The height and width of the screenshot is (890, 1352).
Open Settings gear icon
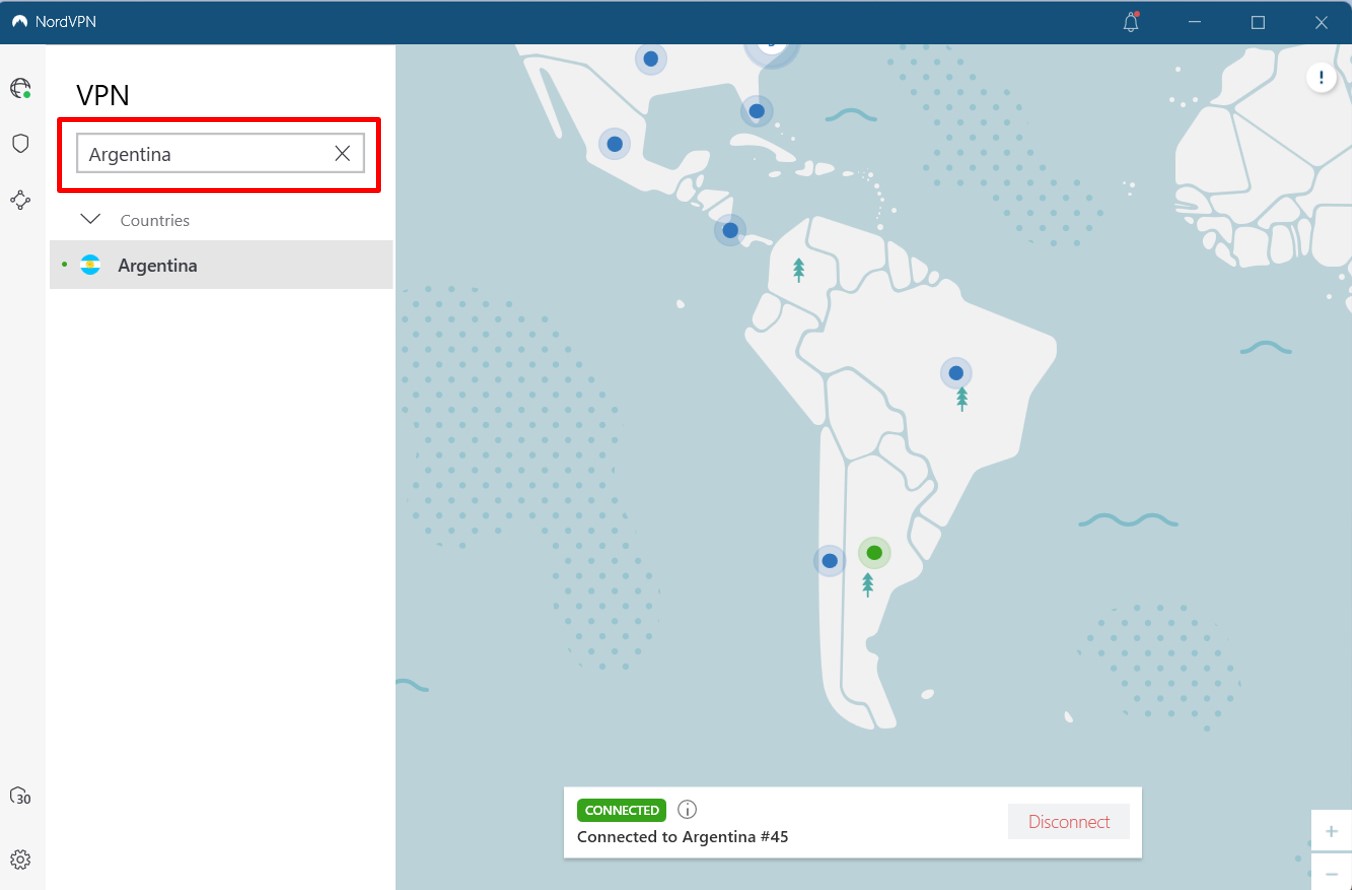(20, 859)
